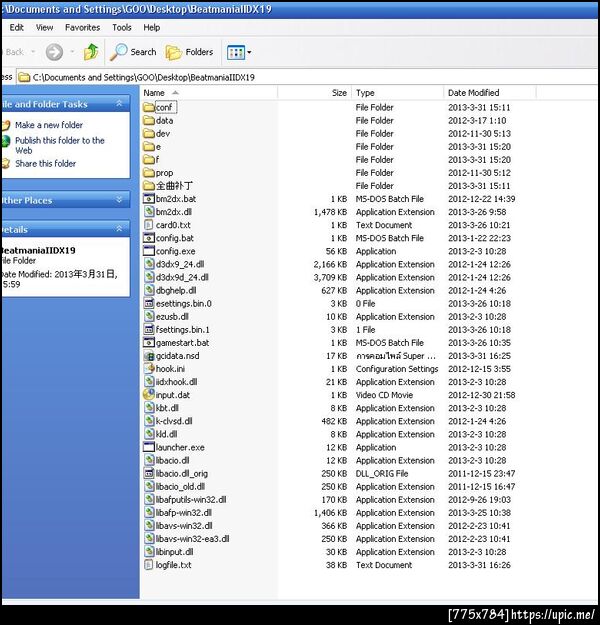Select the bm2dx.dll file icon
Image resolution: width=600 pixels, height=625 pixels.
[149, 212]
